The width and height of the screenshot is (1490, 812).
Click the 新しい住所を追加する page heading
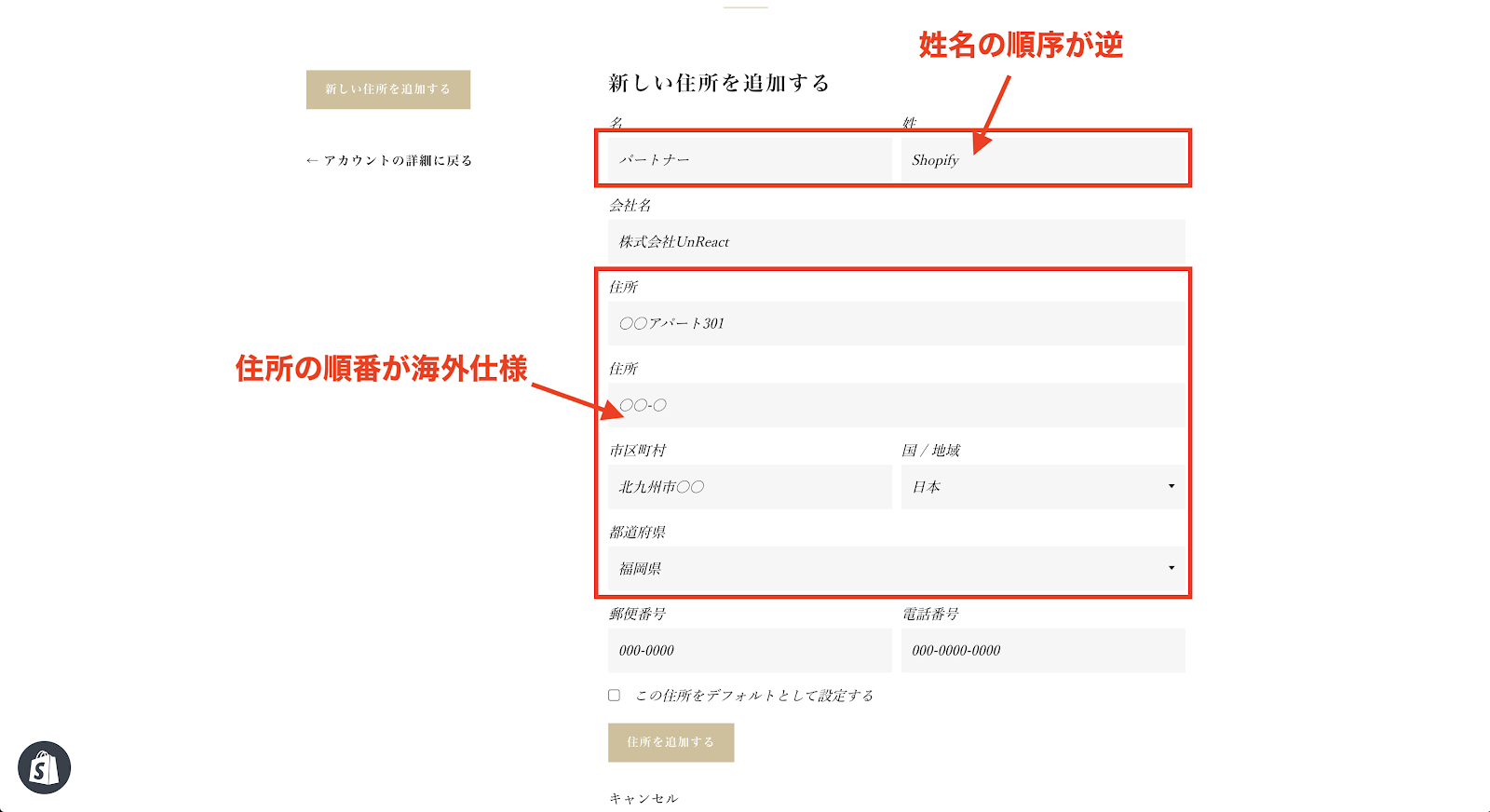719,83
